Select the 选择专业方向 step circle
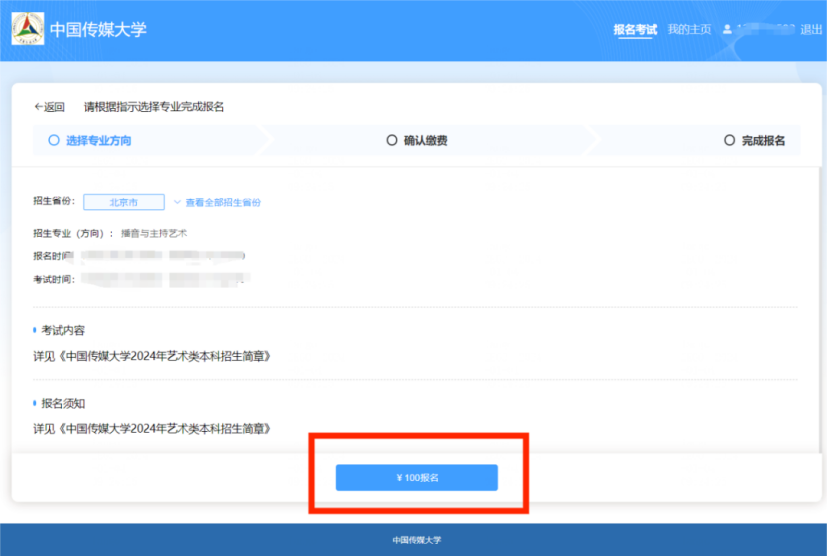Screen dimensions: 827x556 tap(54, 141)
